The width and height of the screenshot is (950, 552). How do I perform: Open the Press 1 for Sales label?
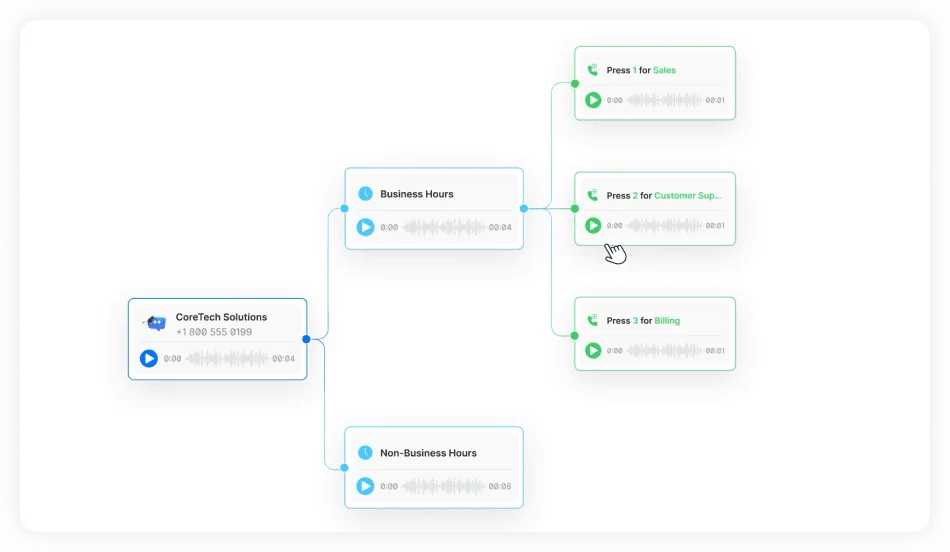click(641, 70)
